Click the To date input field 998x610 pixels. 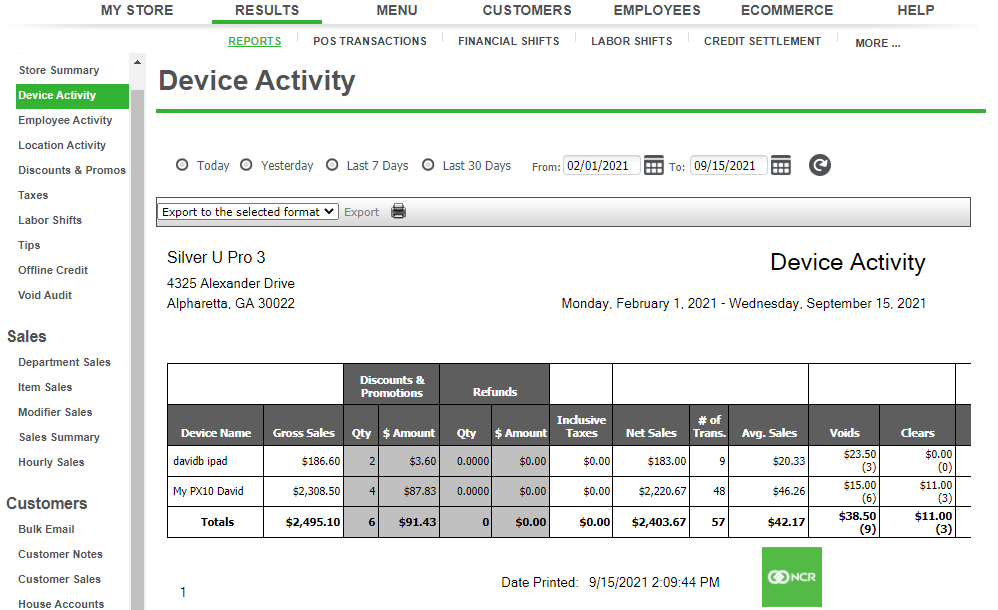pyautogui.click(x=729, y=166)
